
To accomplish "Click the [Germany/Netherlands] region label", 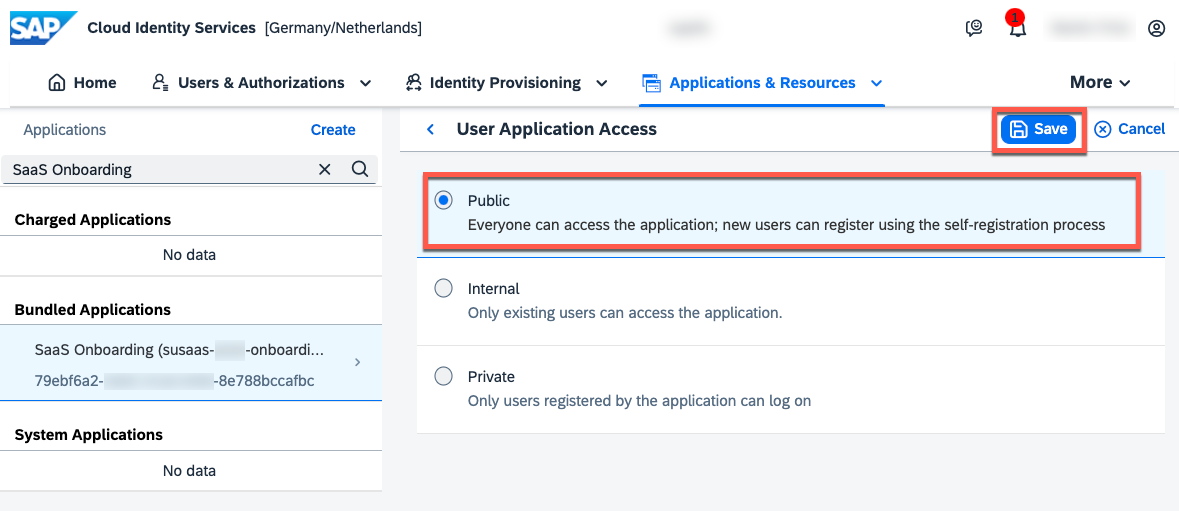I will [343, 29].
